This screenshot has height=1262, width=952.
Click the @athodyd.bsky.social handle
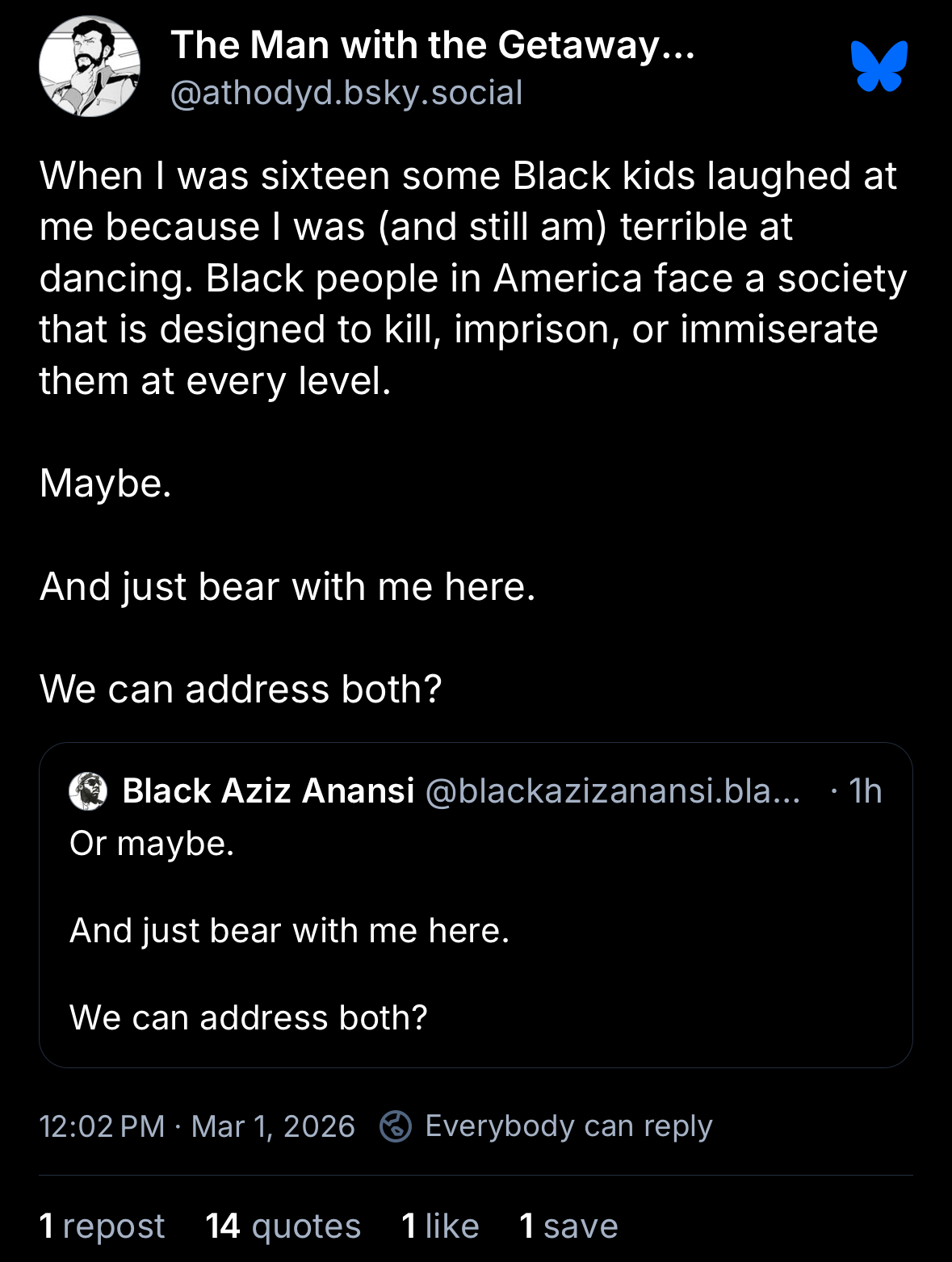(x=346, y=93)
